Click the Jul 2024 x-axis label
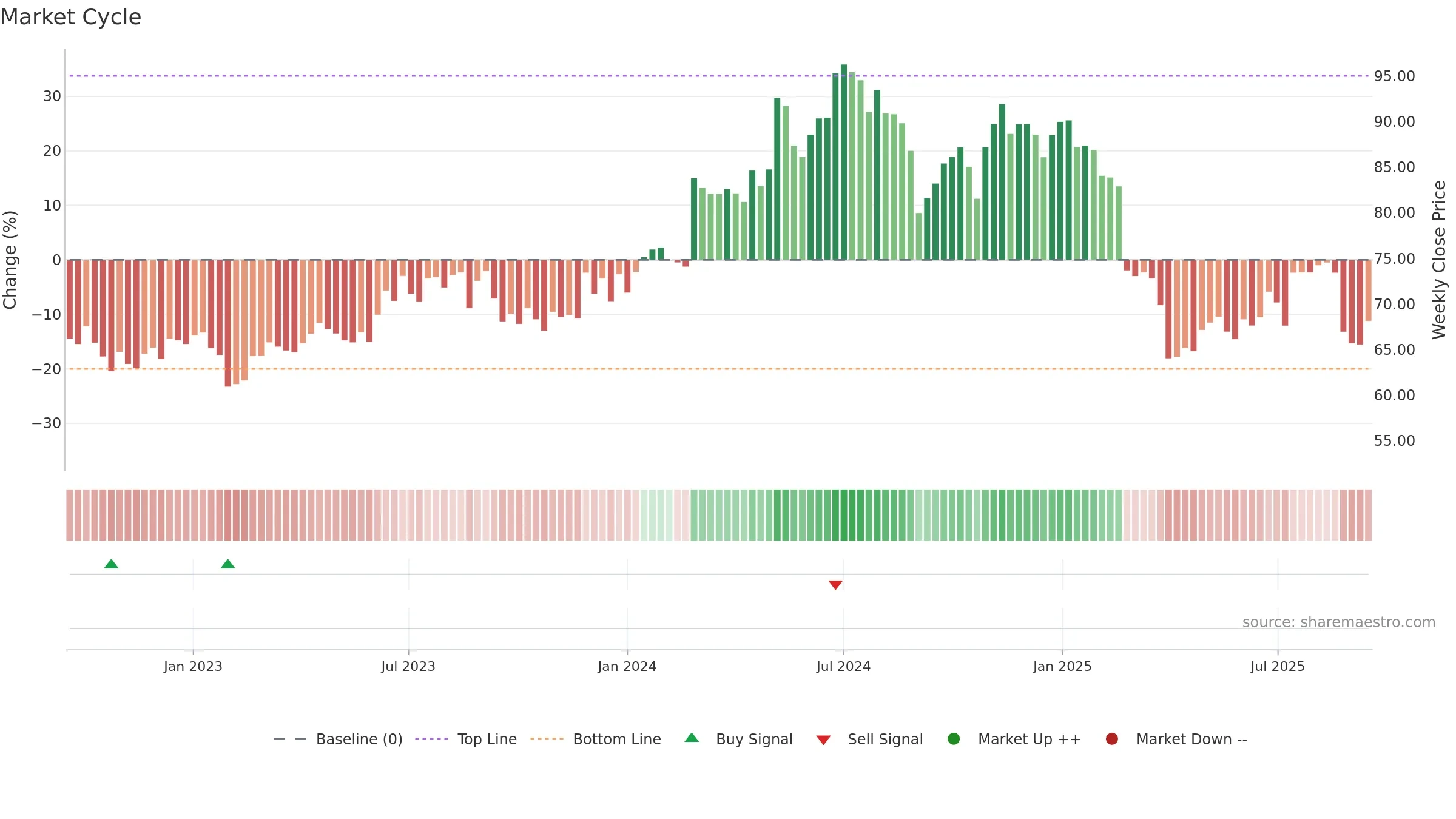The height and width of the screenshot is (819, 1456). click(x=843, y=667)
